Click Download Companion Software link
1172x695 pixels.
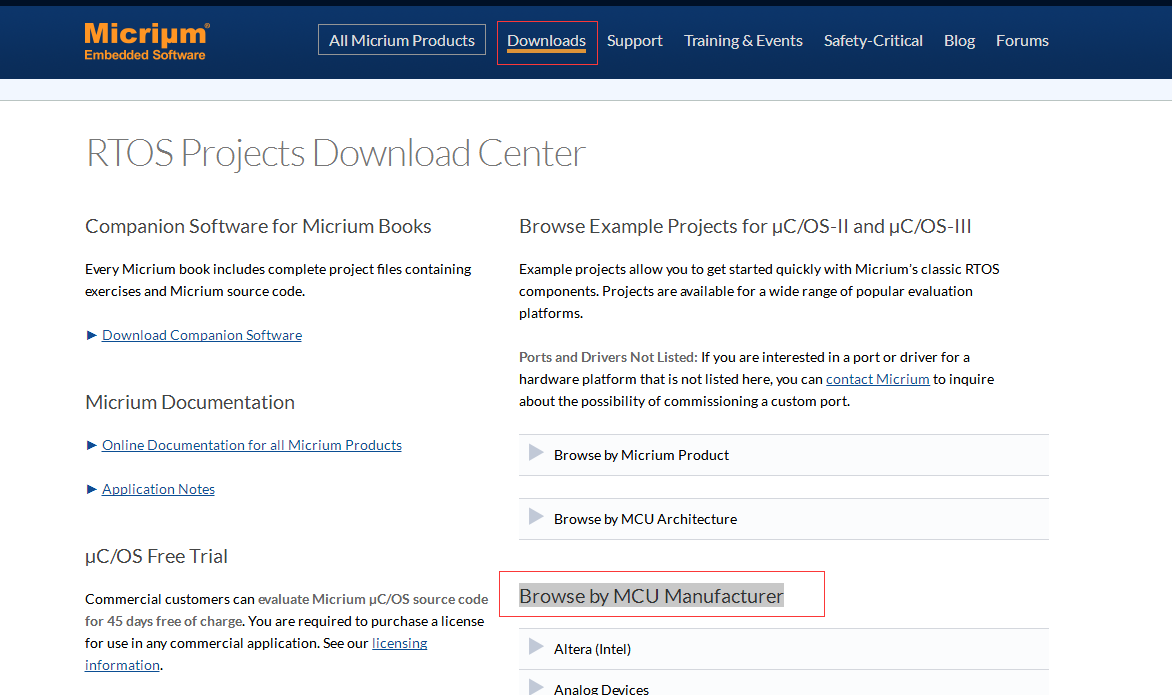tap(202, 336)
